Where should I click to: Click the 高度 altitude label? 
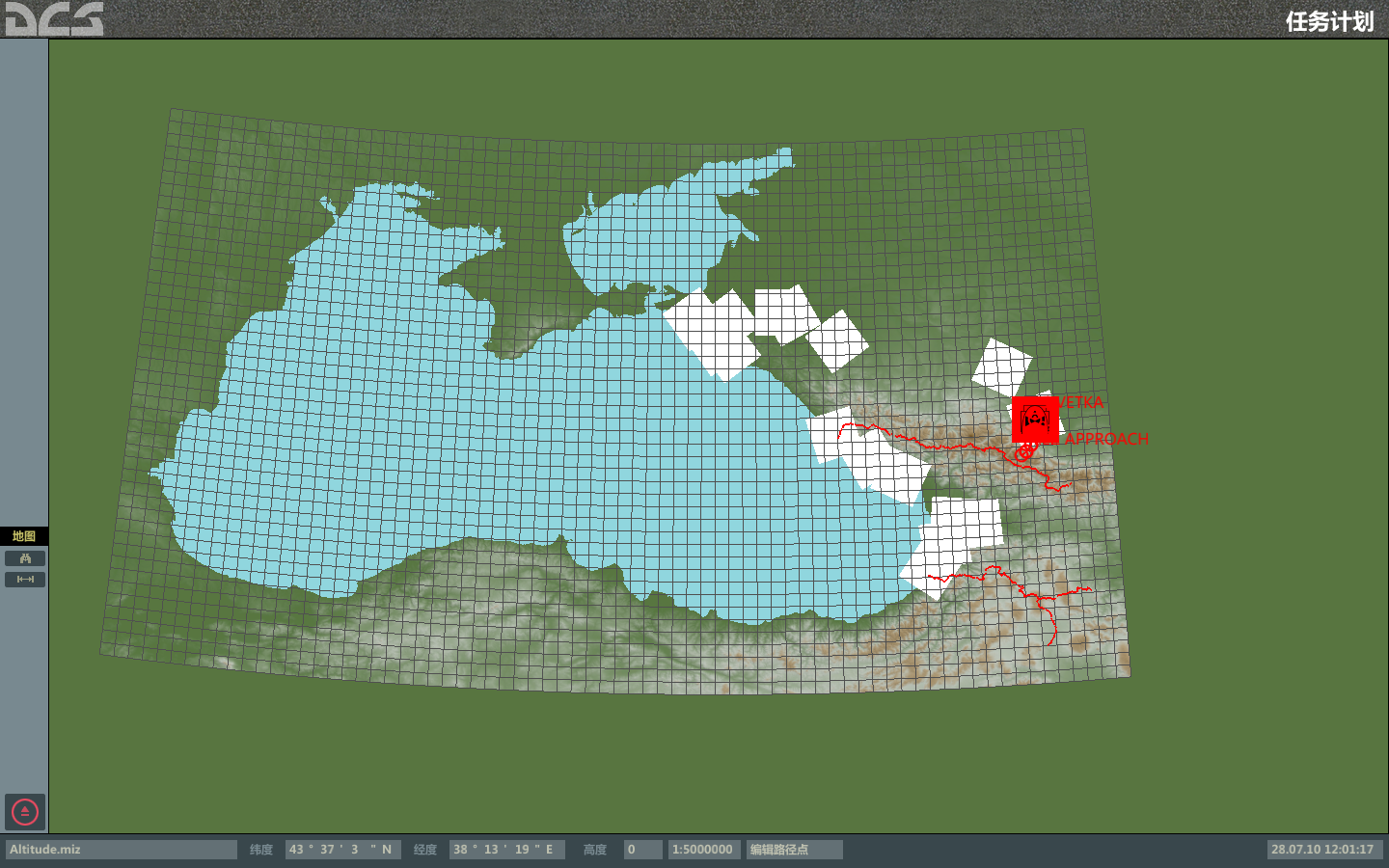(x=594, y=850)
